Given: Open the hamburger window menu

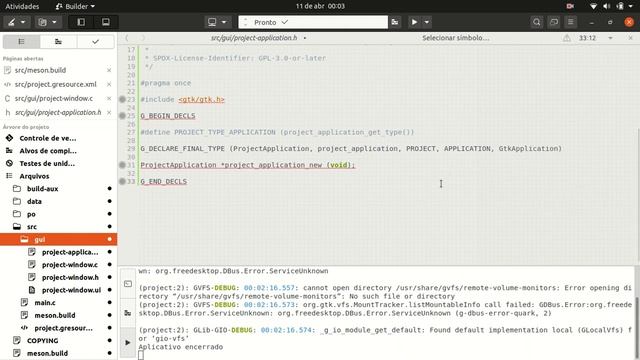Looking at the screenshot, I should pyautogui.click(x=571, y=22).
